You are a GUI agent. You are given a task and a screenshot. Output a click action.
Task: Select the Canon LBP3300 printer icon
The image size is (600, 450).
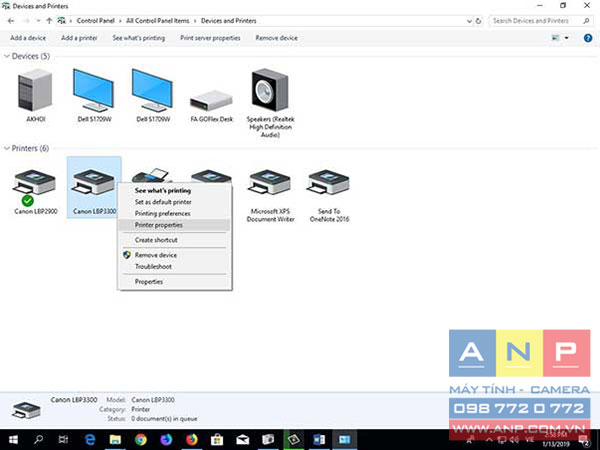94,182
